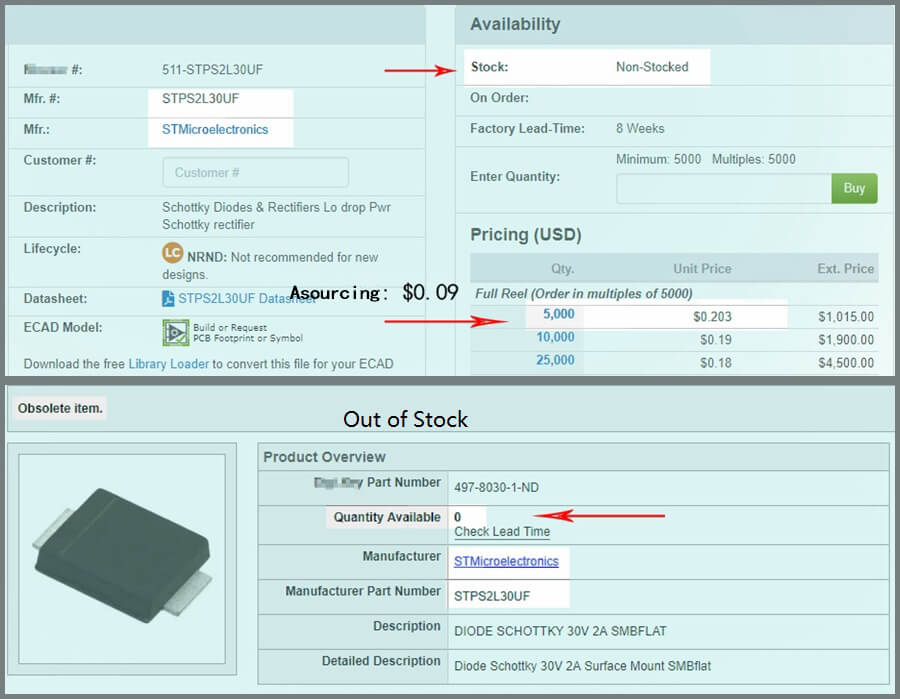This screenshot has width=900, height=699.
Task: Open the STMicroelectronics link beside Mfr.
Action: 215,130
